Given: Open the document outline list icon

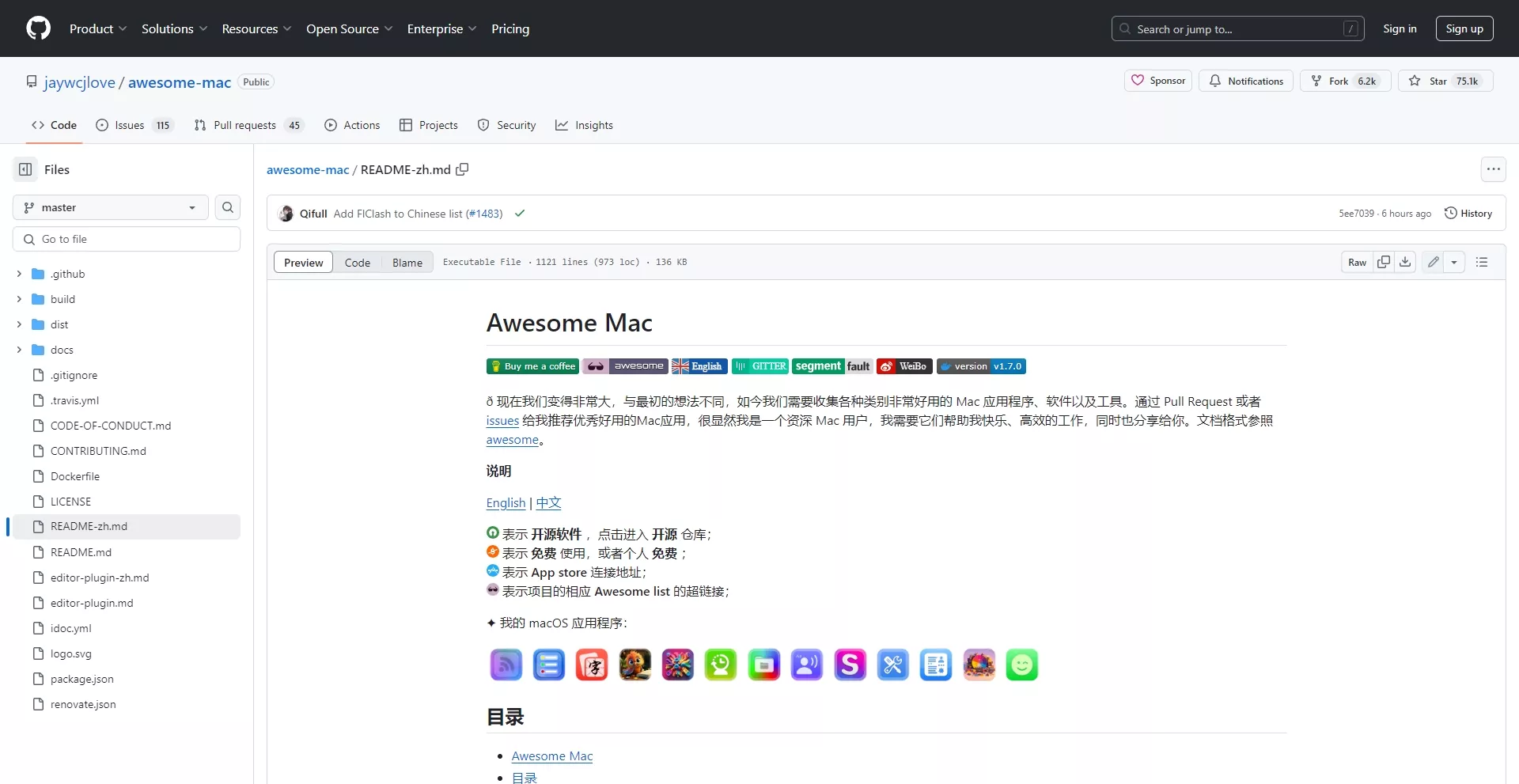Looking at the screenshot, I should point(1482,262).
